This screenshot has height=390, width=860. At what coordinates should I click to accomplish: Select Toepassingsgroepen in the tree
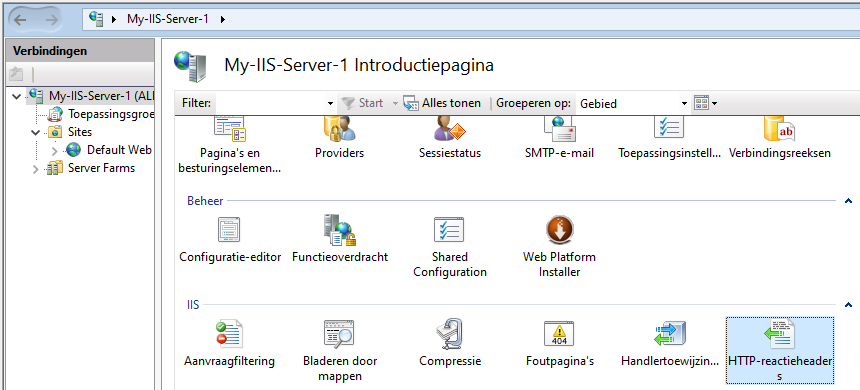[111, 114]
